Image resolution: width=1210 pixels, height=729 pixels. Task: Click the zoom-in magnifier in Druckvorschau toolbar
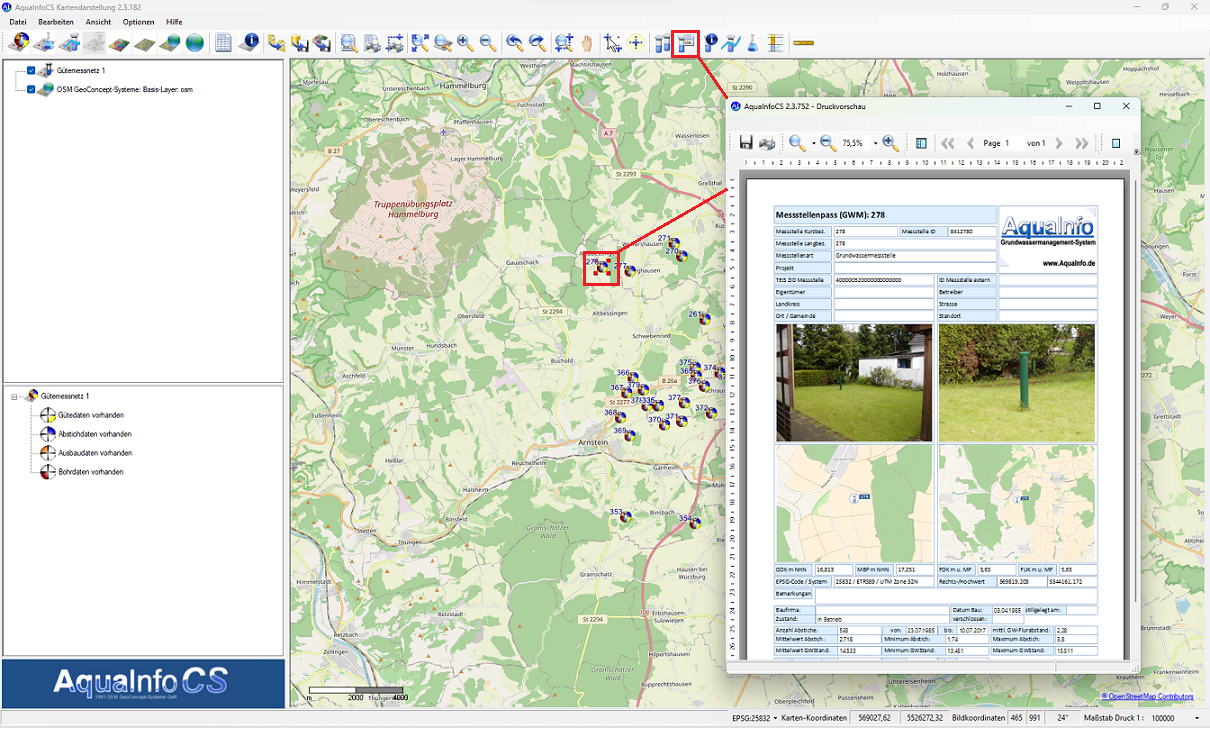pos(891,143)
